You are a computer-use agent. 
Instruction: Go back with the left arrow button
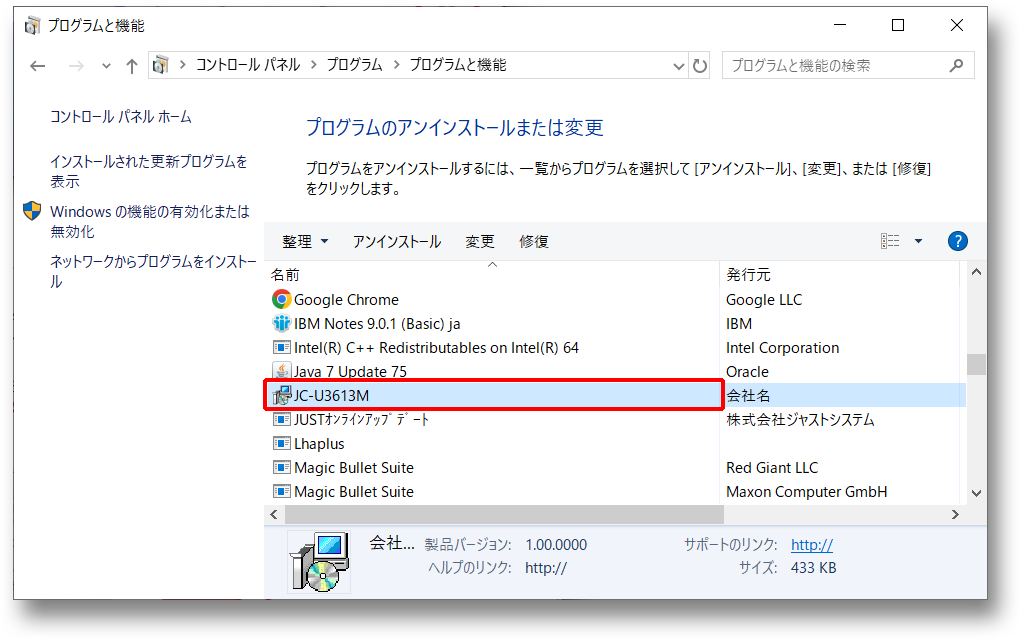(38, 66)
